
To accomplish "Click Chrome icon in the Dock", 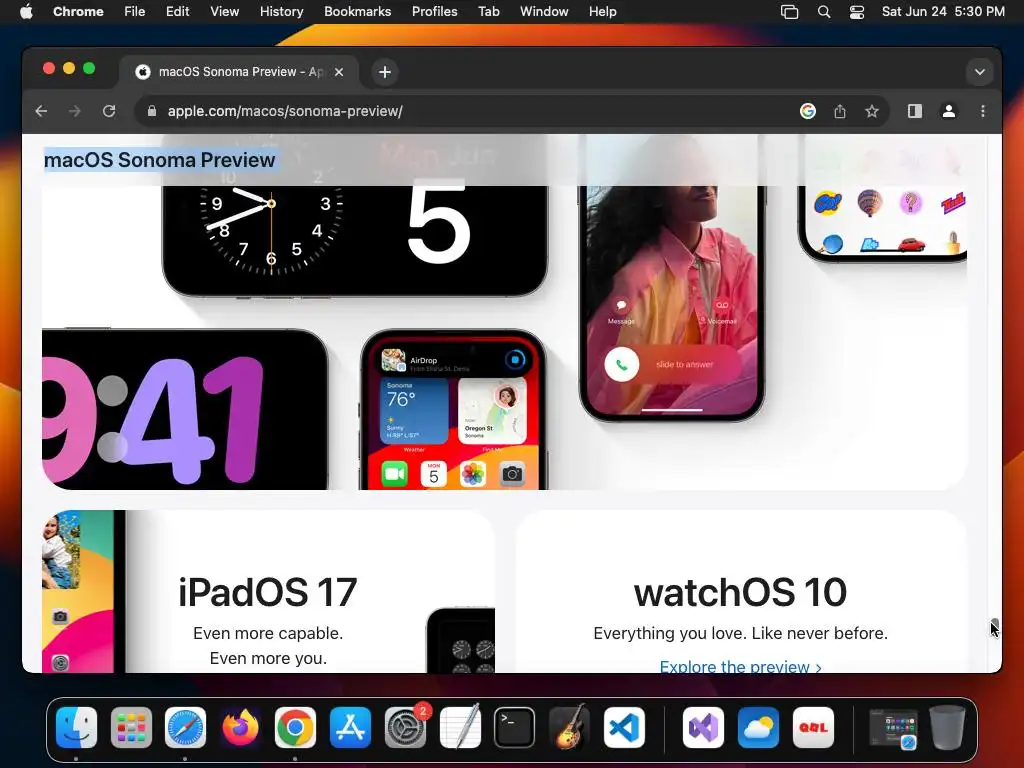I will pyautogui.click(x=295, y=728).
